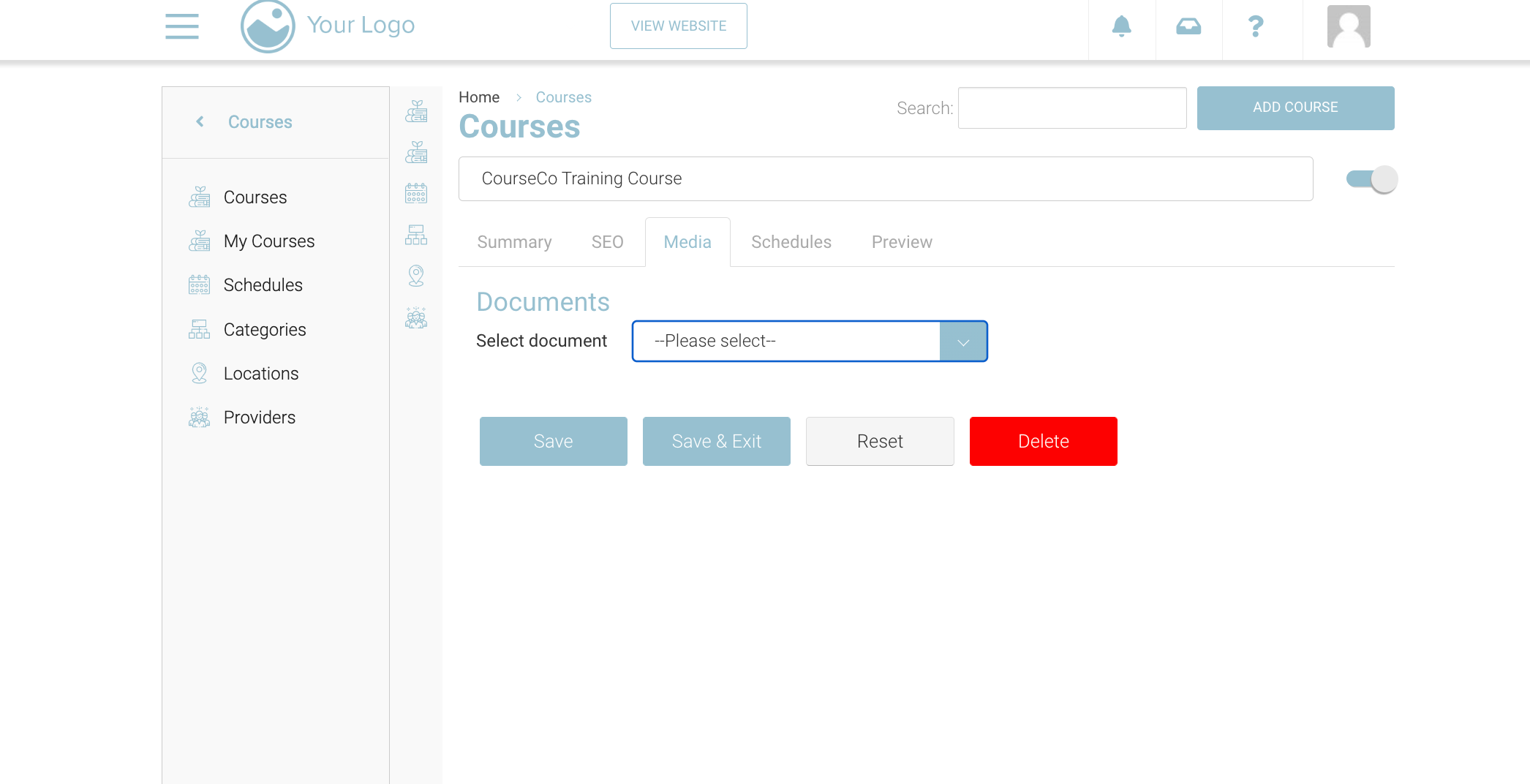
Task: Click the notifications bell icon
Action: pyautogui.click(x=1121, y=26)
